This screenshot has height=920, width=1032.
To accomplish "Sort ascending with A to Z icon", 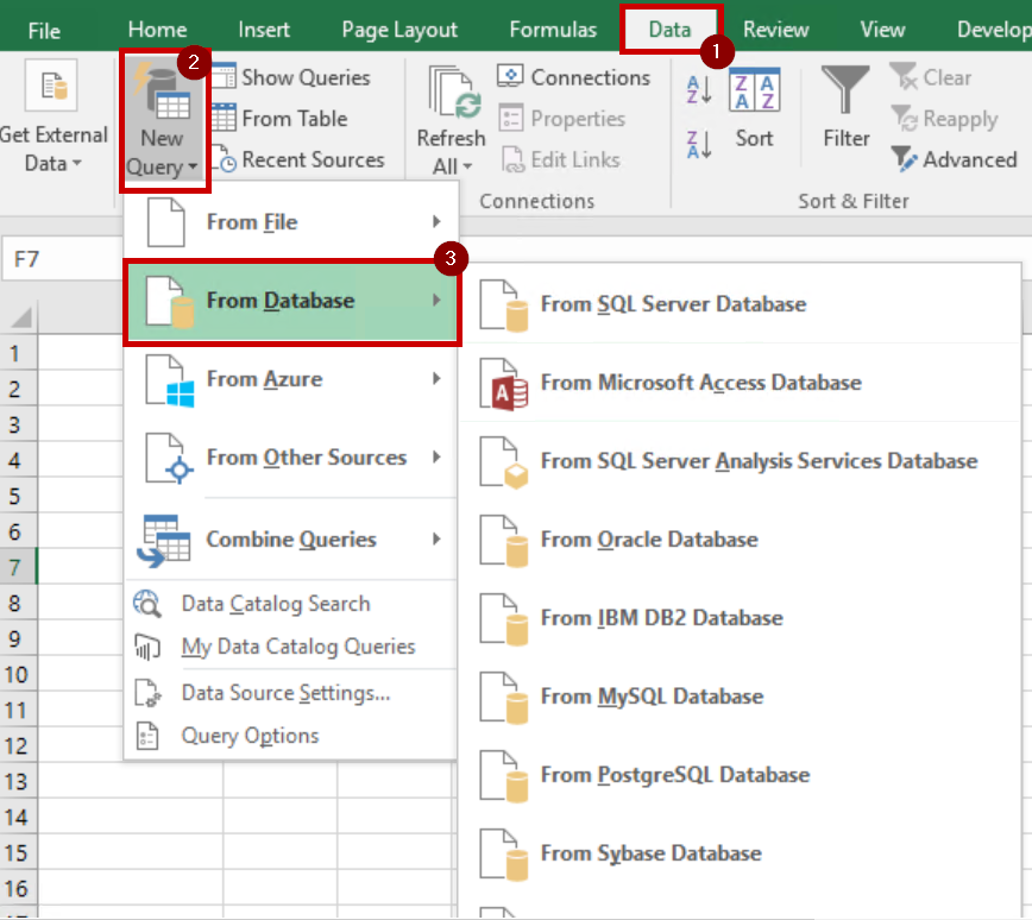I will point(698,90).
